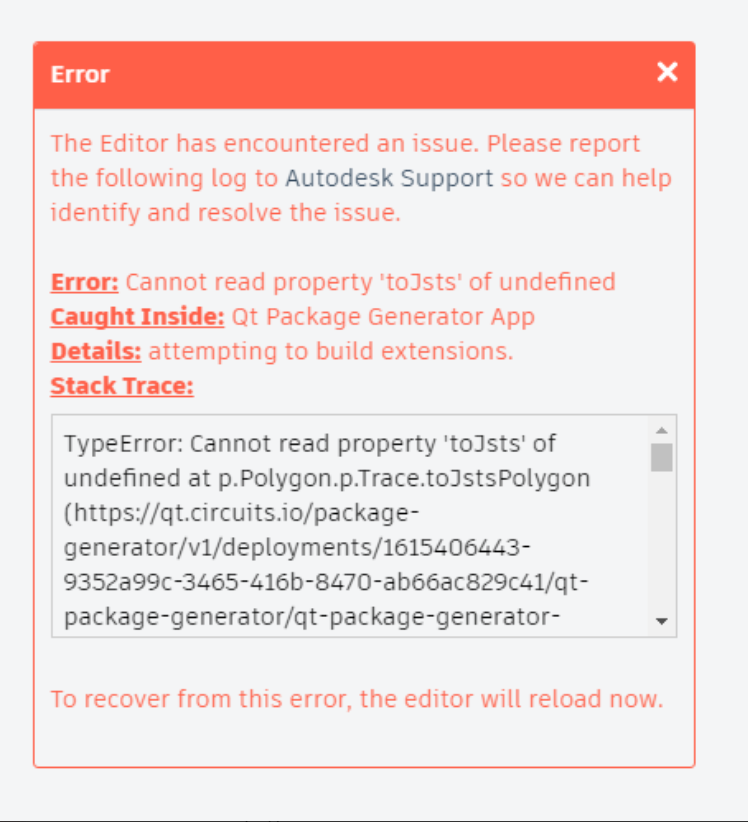Close the Error dialog with the X

(x=667, y=72)
